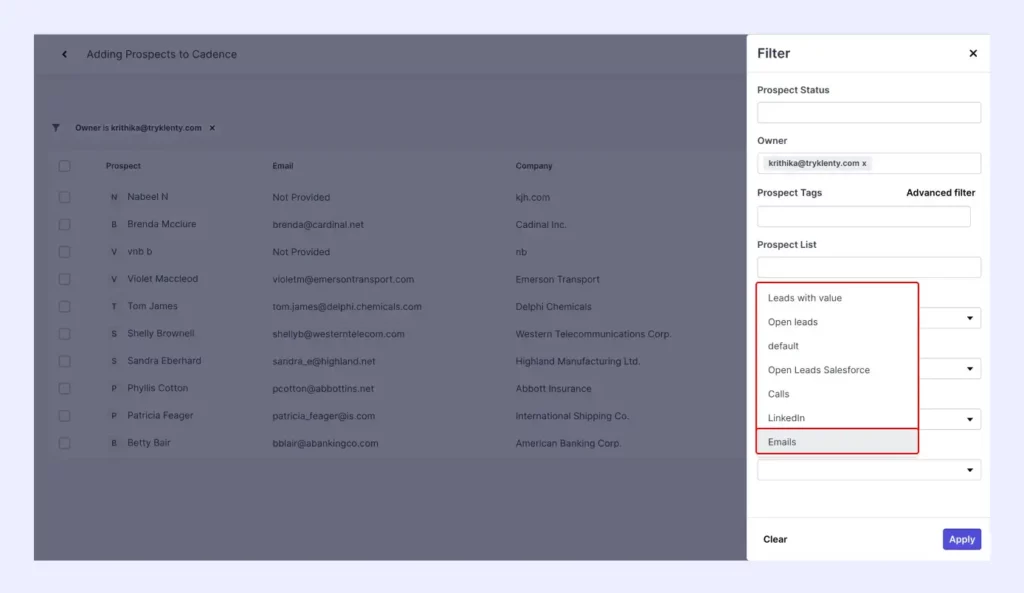
Task: Remove krithika@tryklenty.com from Owner field
Action: [x=864, y=164]
